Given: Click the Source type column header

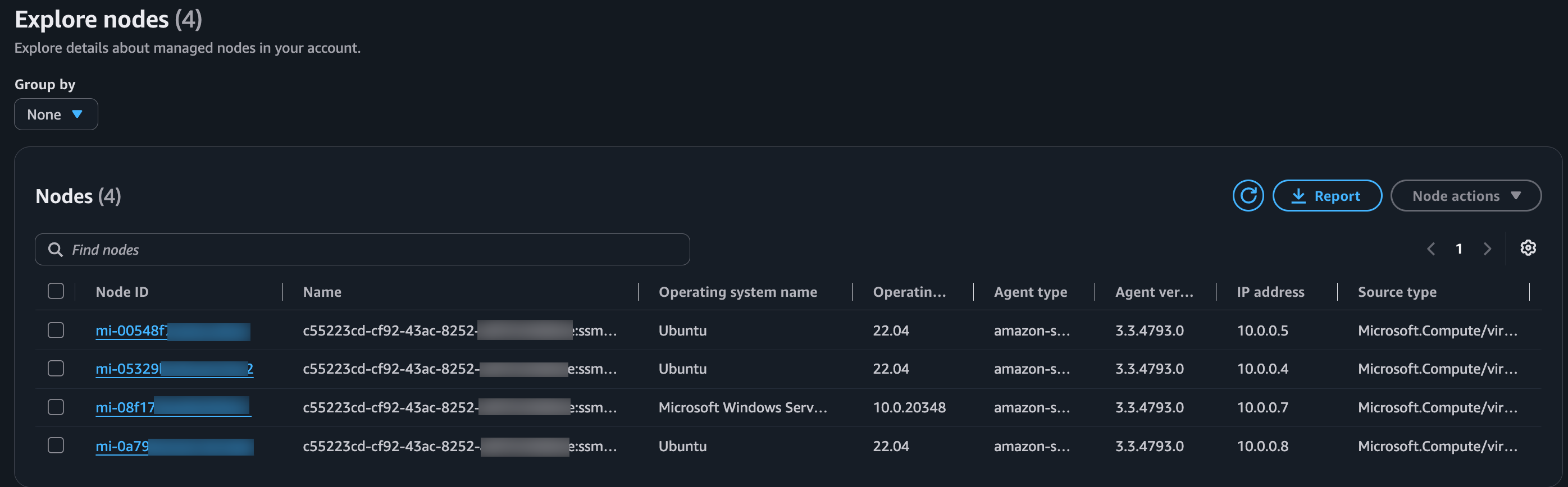Looking at the screenshot, I should [1397, 292].
